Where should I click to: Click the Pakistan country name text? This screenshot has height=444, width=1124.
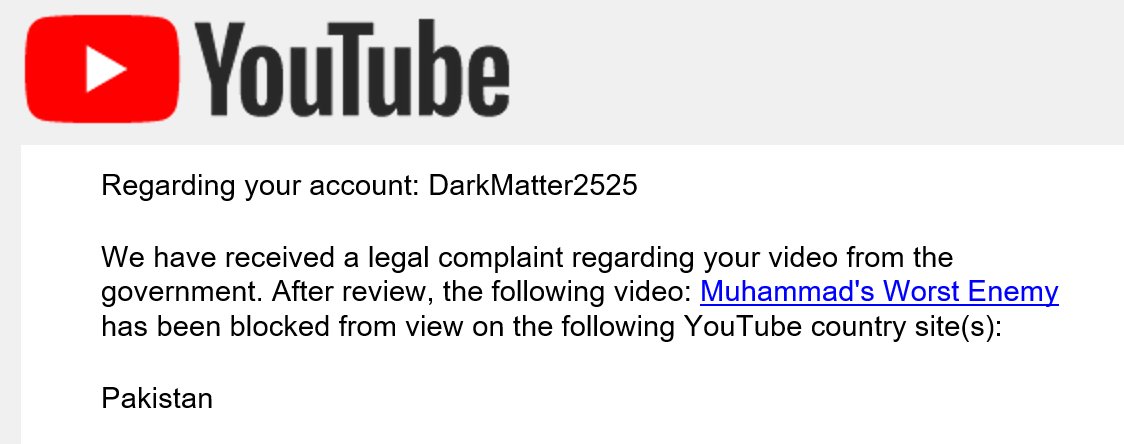[x=157, y=398]
